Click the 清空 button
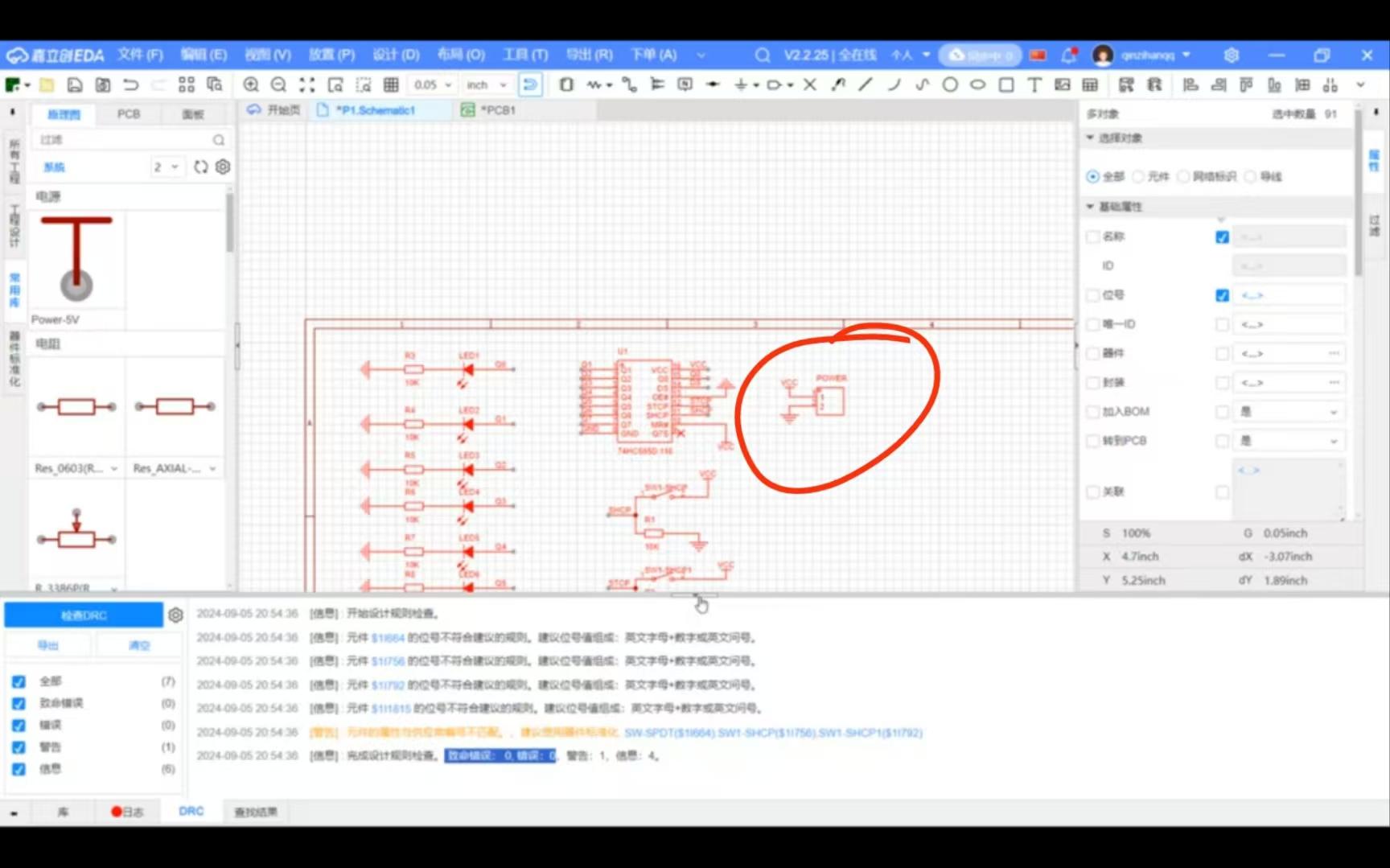Viewport: 1390px width, 868px height. [139, 645]
